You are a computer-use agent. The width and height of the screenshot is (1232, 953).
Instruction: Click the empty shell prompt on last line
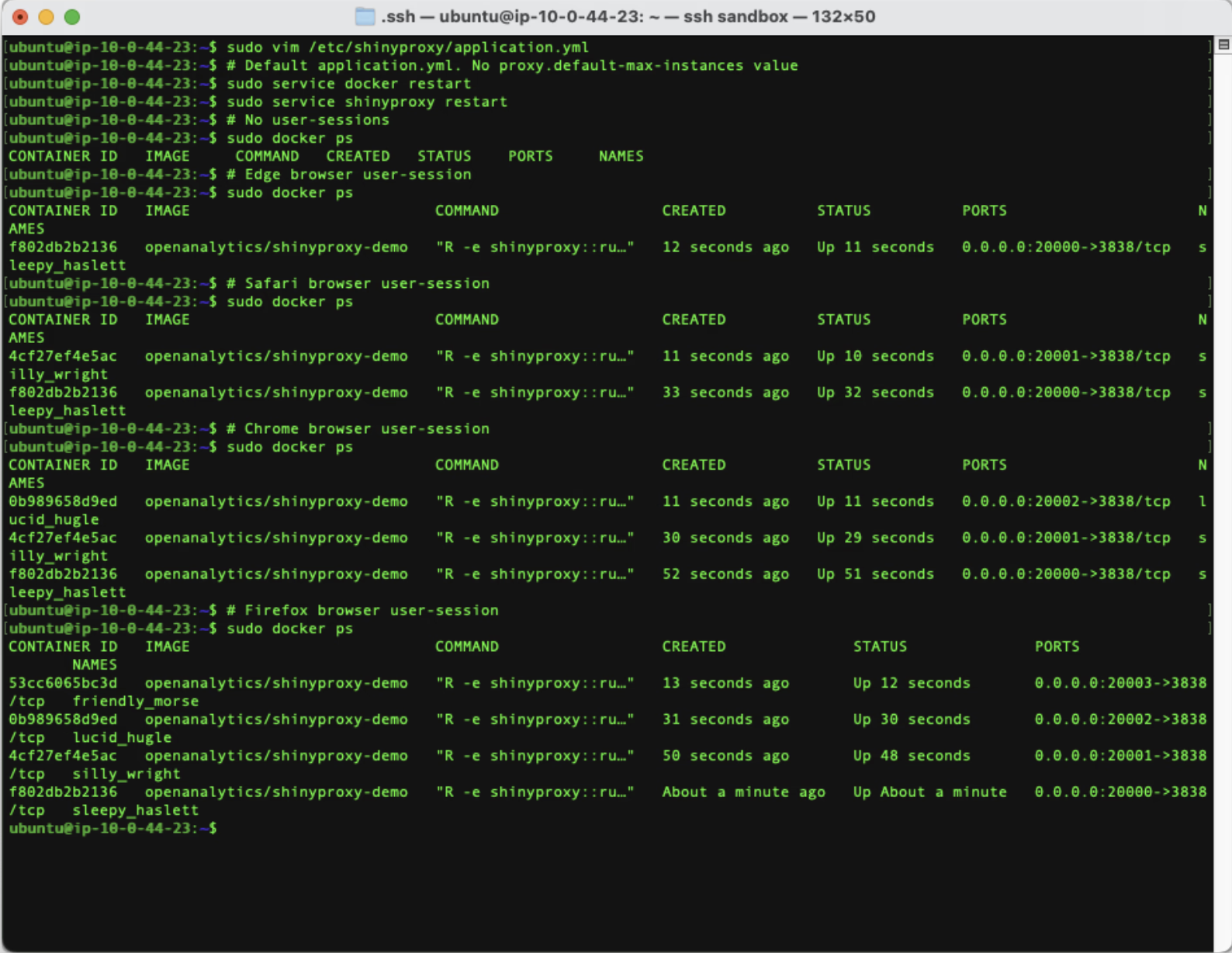[113, 828]
